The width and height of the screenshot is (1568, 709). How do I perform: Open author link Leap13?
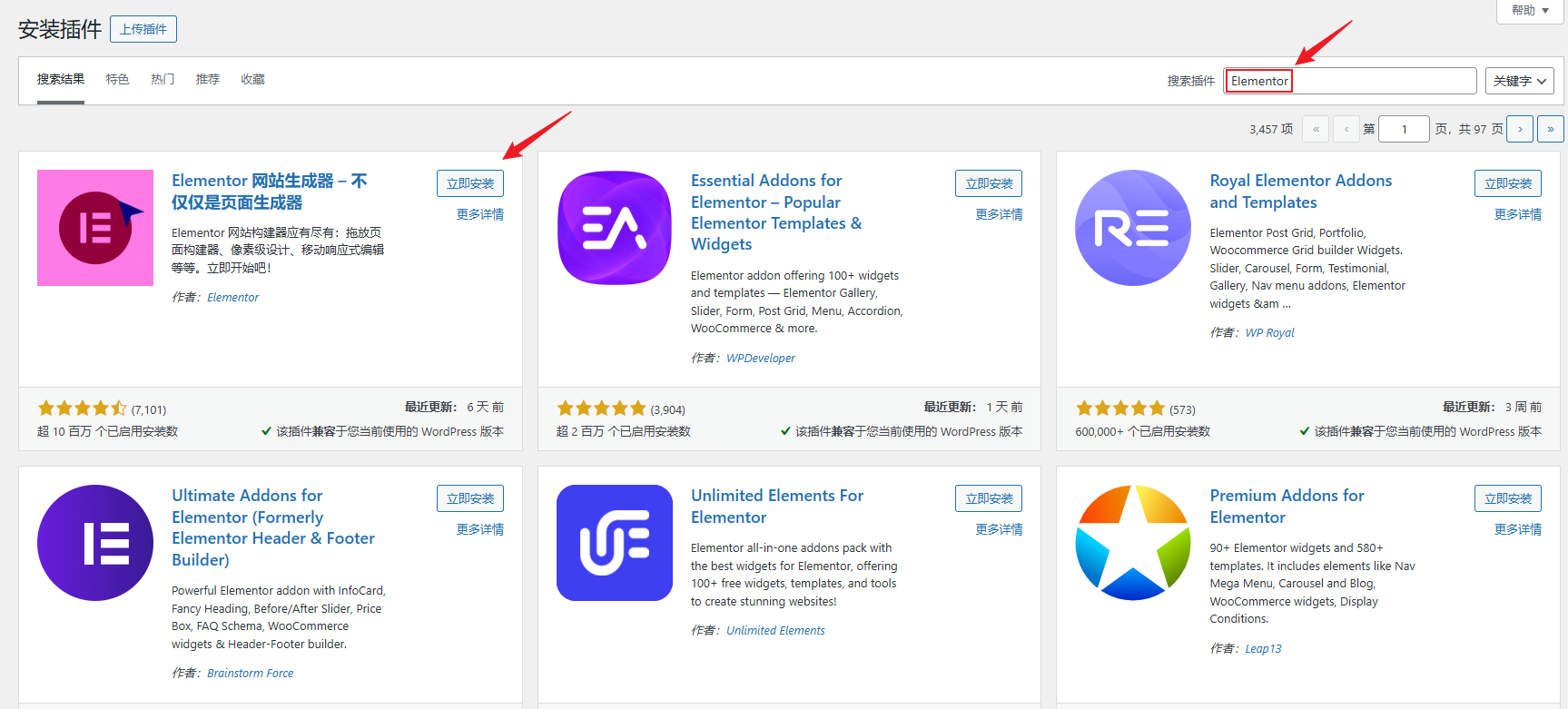tap(1263, 649)
